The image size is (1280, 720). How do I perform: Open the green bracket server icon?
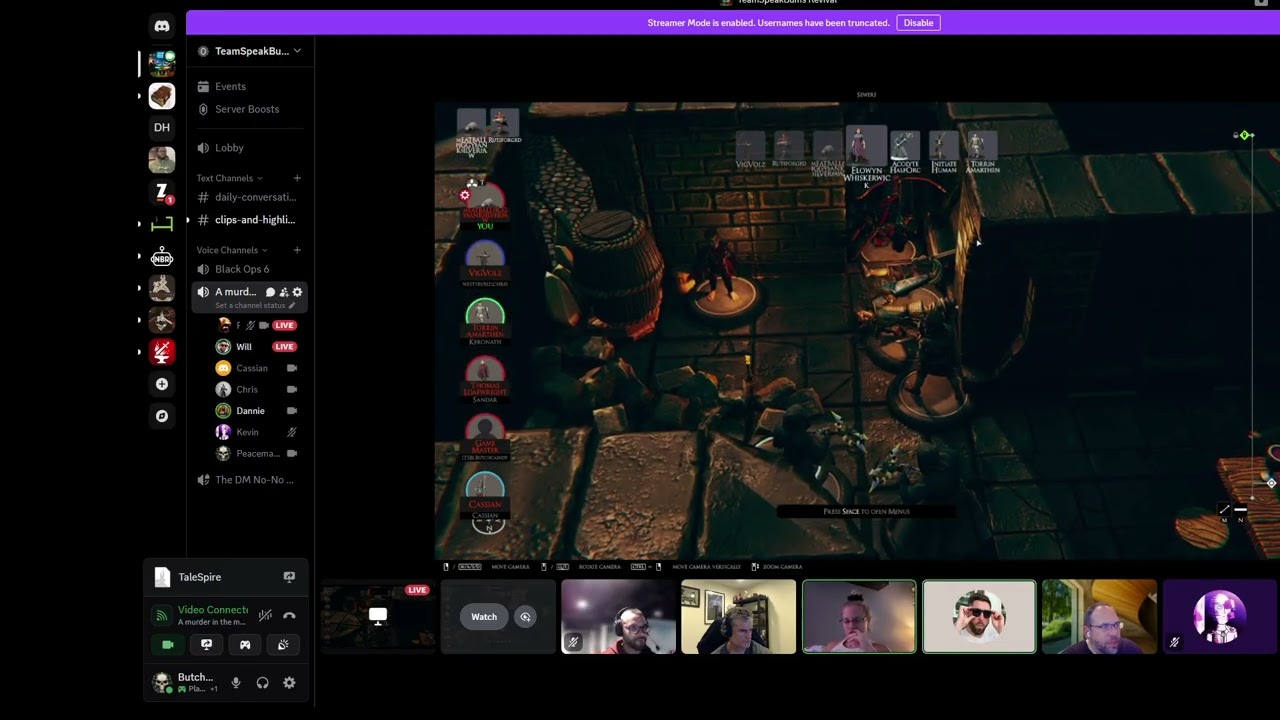[162, 224]
